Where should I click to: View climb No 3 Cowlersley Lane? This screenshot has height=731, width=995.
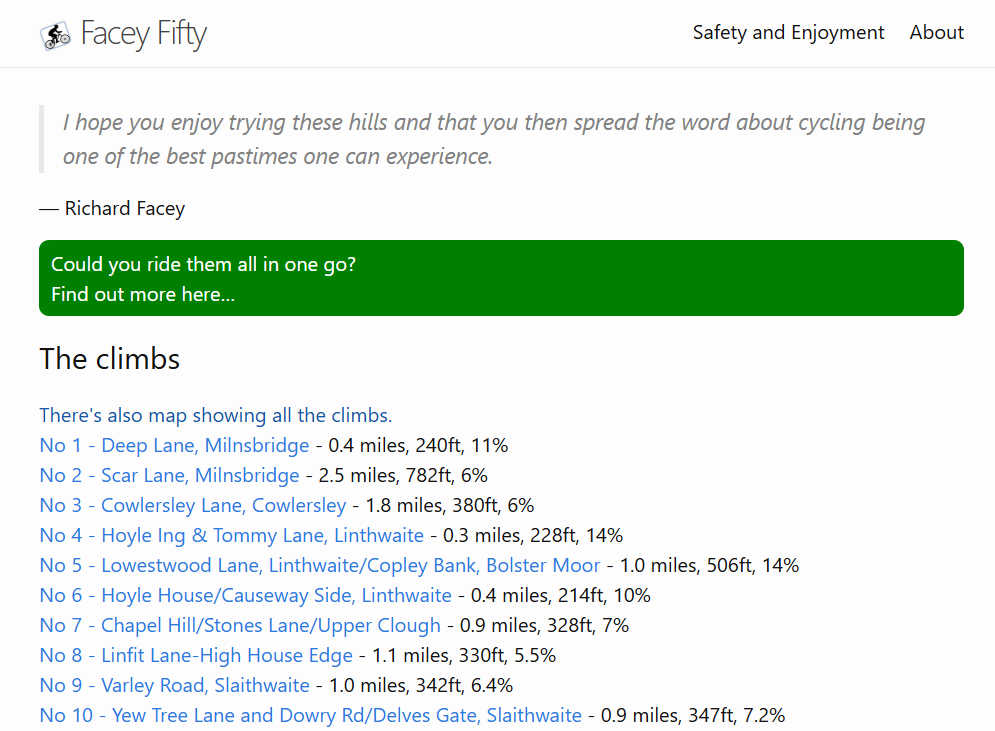pos(192,506)
